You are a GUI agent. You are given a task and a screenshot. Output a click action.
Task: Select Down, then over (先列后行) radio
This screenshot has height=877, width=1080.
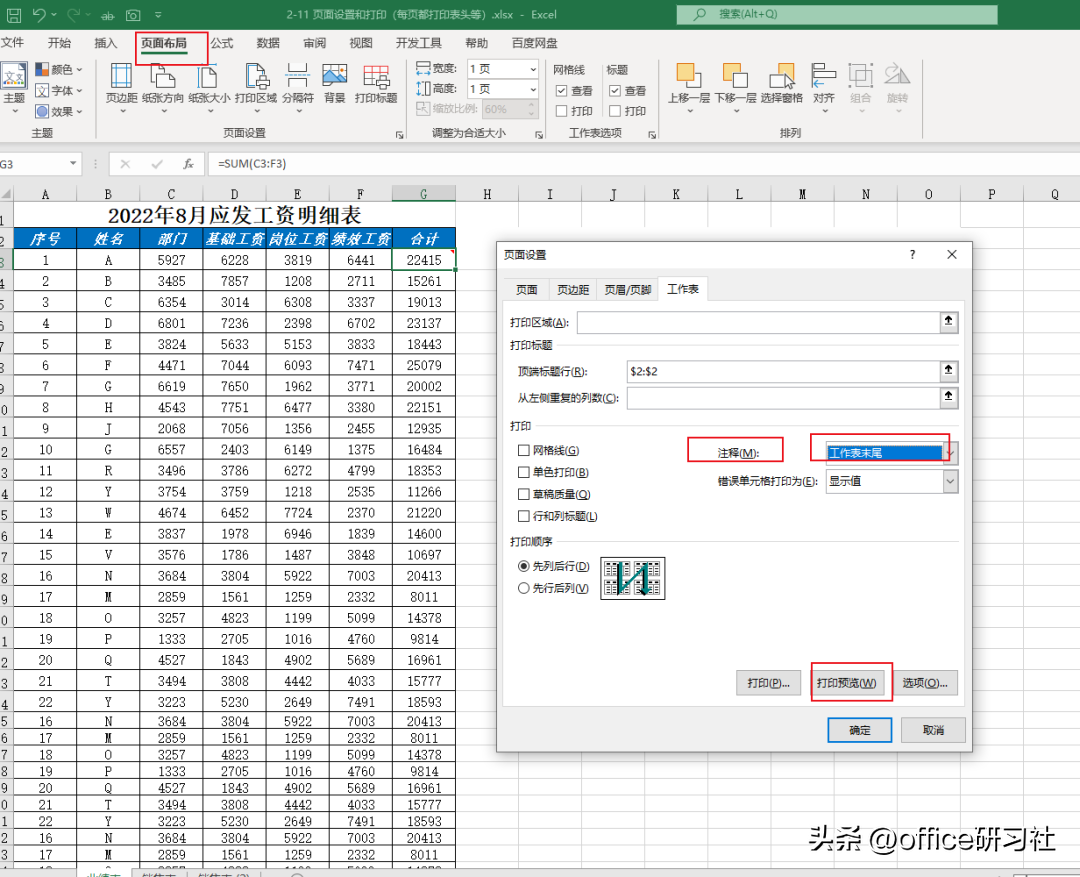523,566
